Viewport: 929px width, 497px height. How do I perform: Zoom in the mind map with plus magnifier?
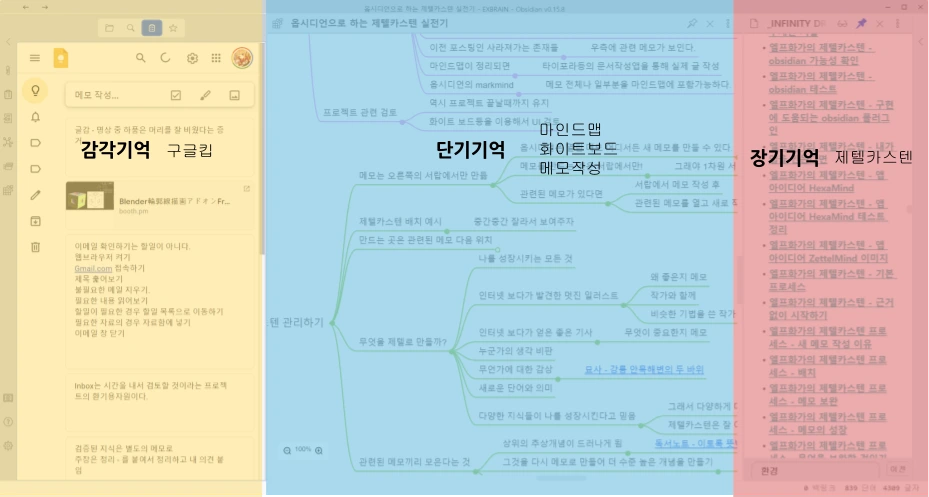[x=319, y=451]
